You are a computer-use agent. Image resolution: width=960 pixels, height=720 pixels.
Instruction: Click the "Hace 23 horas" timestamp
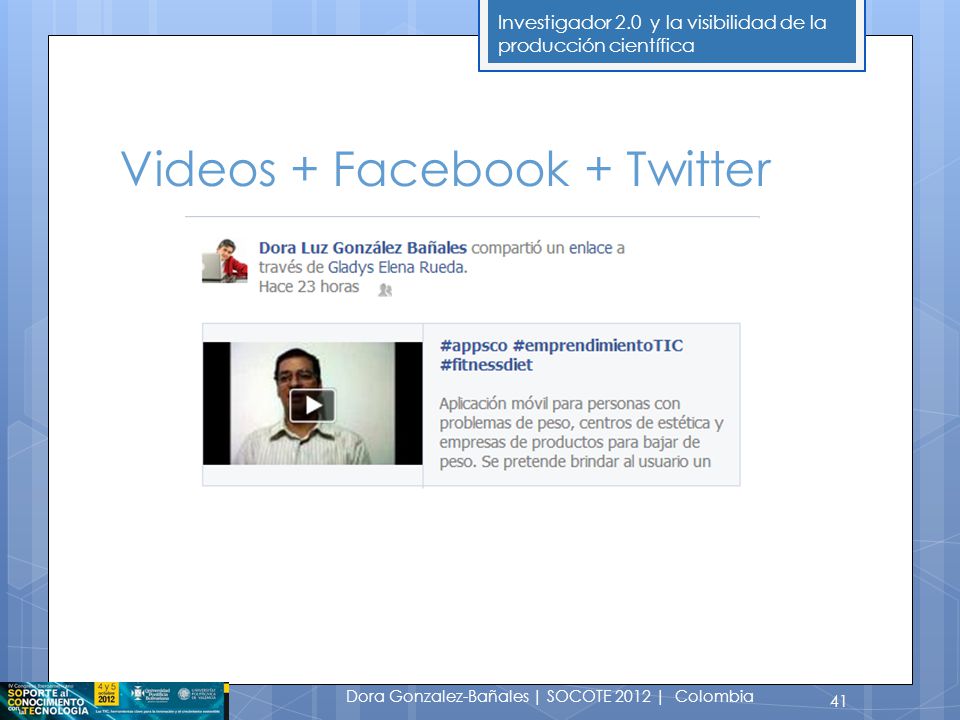tap(309, 287)
